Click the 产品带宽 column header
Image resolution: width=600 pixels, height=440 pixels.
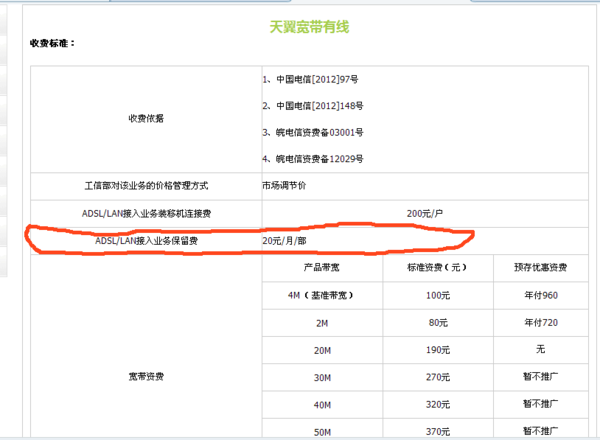coord(322,267)
